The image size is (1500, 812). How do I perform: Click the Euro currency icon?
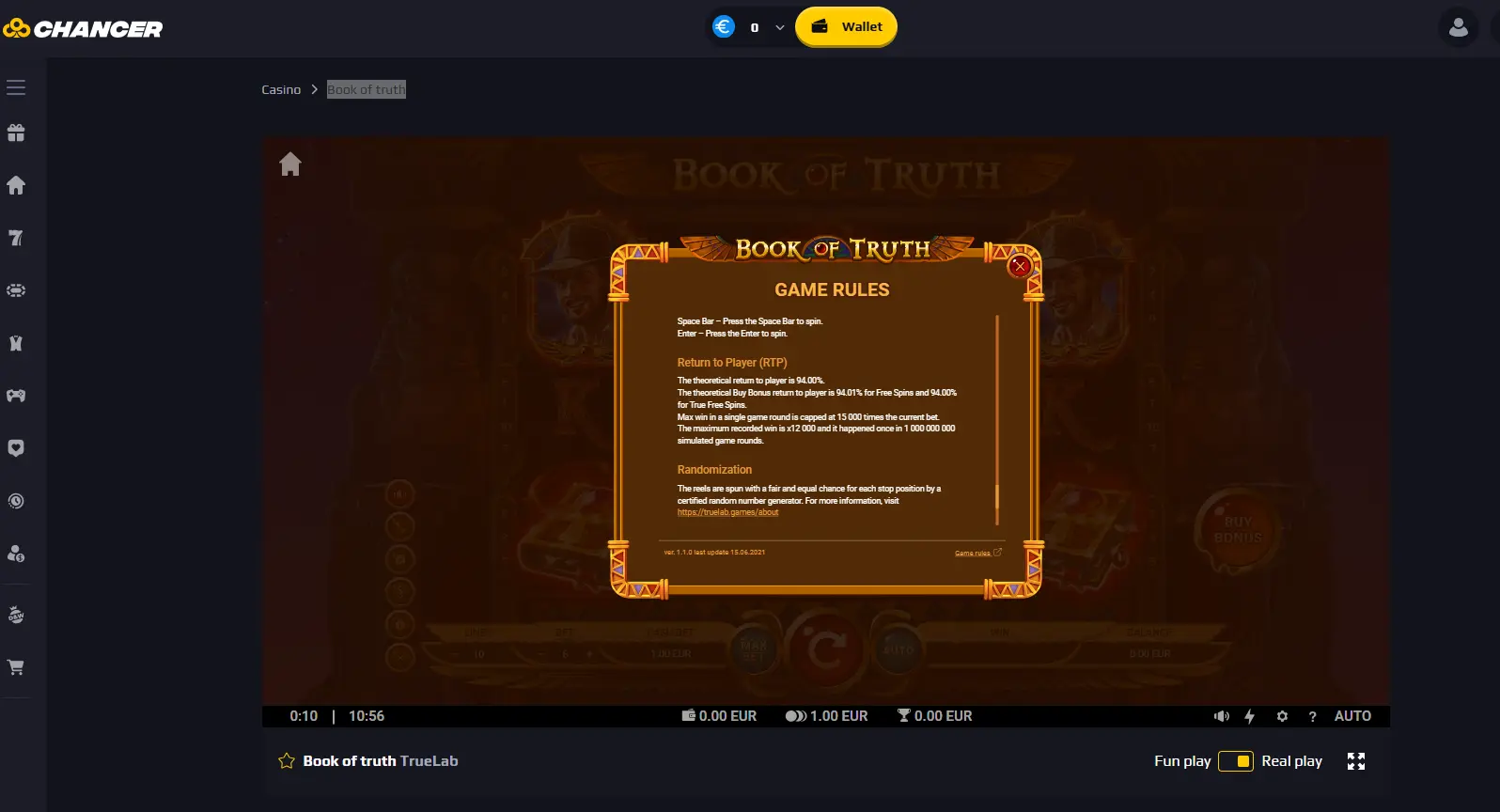coord(723,26)
